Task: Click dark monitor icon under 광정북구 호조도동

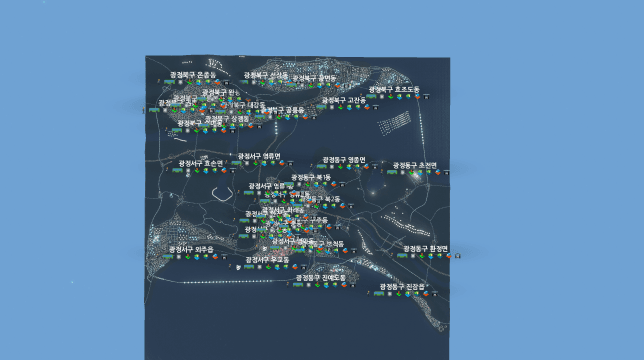Action: [x=426, y=97]
